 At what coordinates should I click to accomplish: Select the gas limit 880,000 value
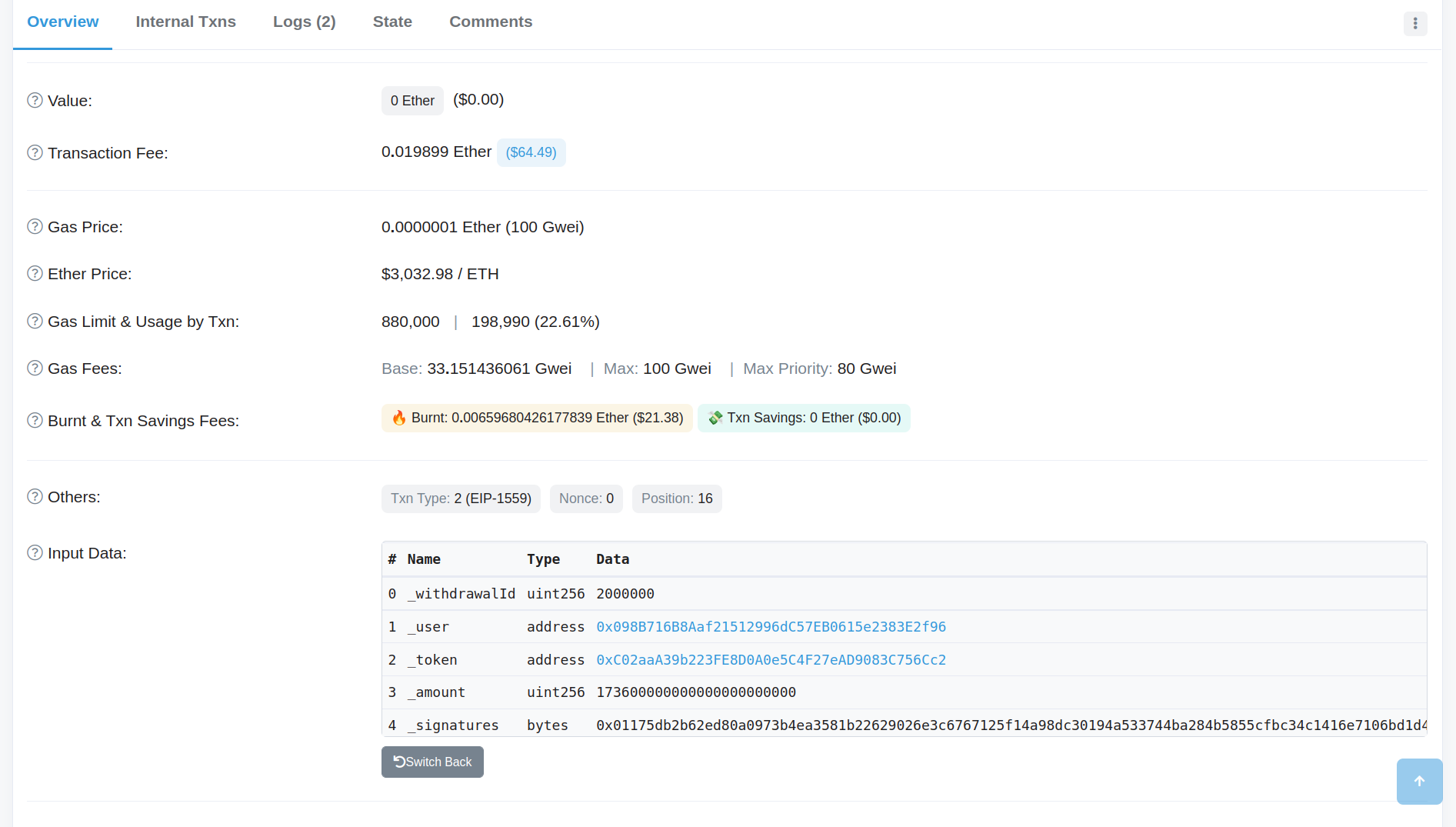coord(411,322)
